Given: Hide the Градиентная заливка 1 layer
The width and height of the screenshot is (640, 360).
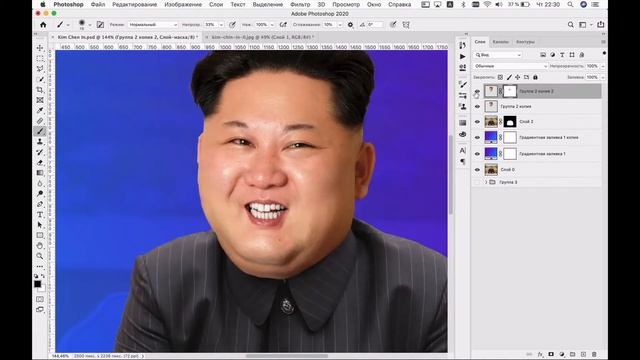Looking at the screenshot, I should pyautogui.click(x=477, y=154).
